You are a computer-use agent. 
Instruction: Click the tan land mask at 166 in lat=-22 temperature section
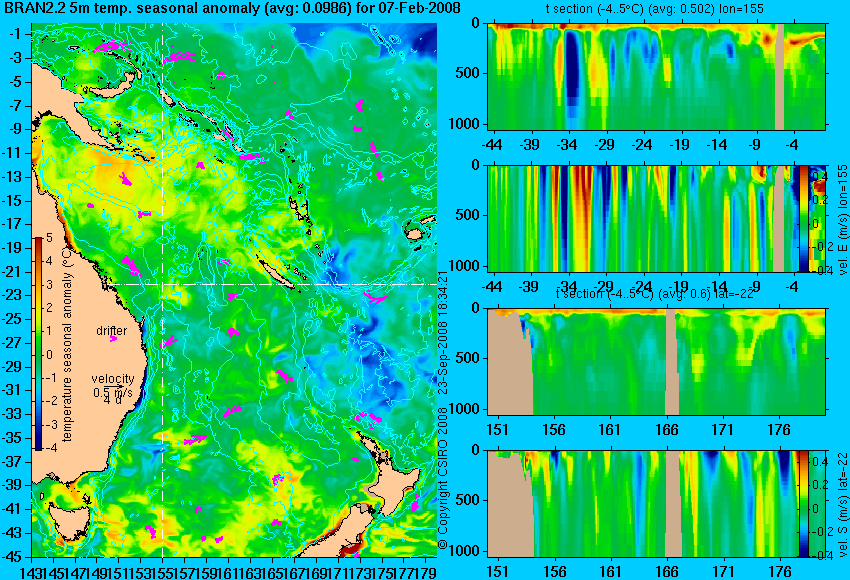pyautogui.click(x=671, y=362)
